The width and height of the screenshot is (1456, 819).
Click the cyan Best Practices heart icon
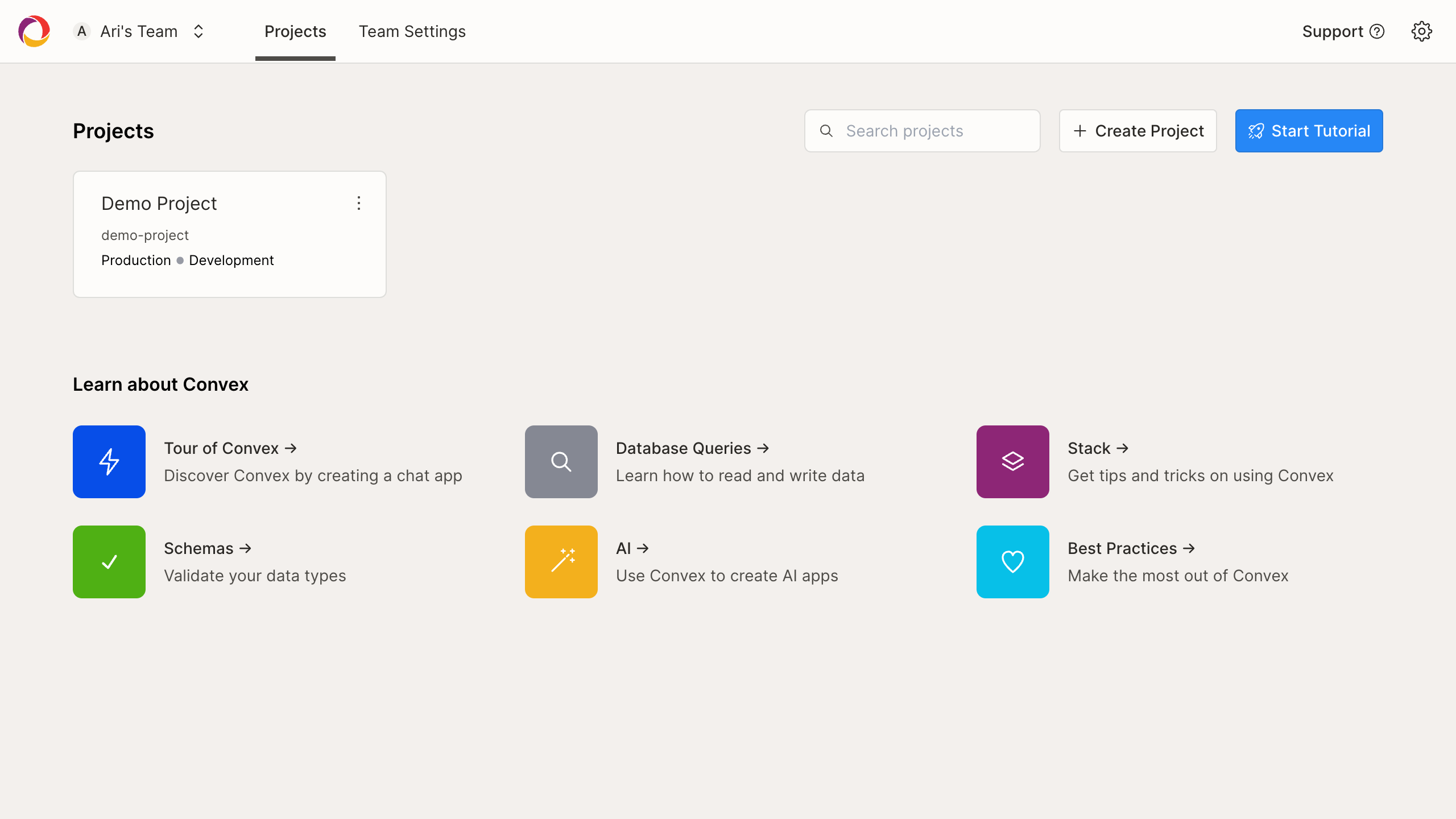tap(1013, 562)
